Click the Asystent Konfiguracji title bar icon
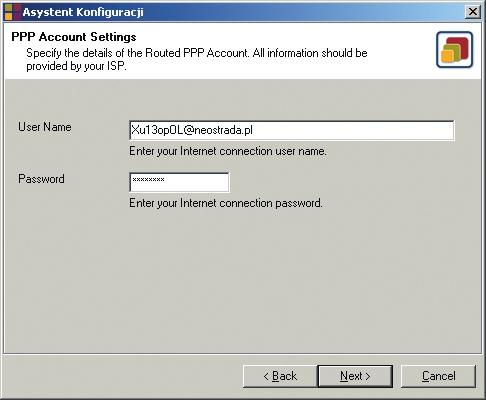Viewport: 486px width, 400px height. point(12,12)
